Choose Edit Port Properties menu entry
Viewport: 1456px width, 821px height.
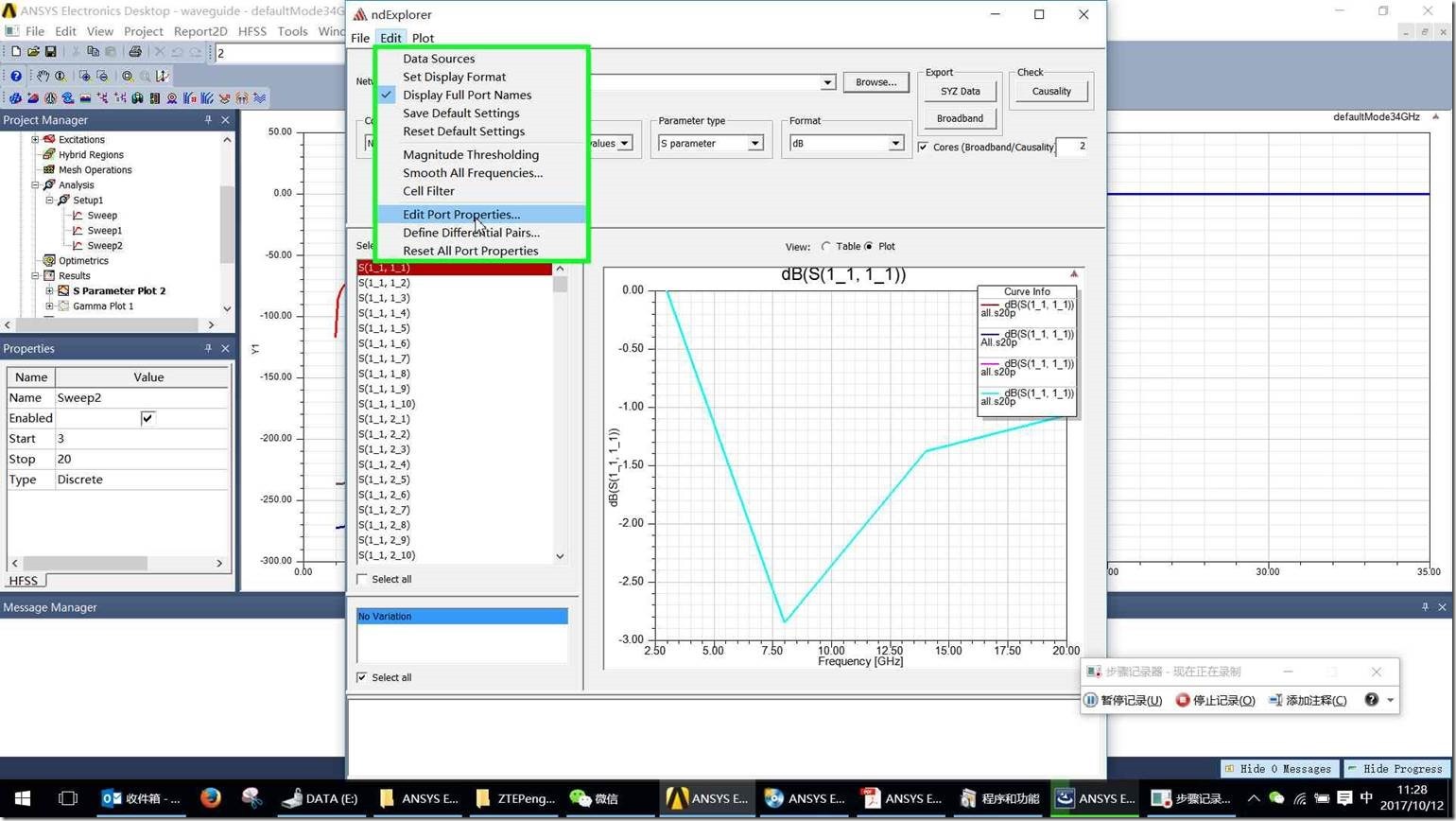461,215
